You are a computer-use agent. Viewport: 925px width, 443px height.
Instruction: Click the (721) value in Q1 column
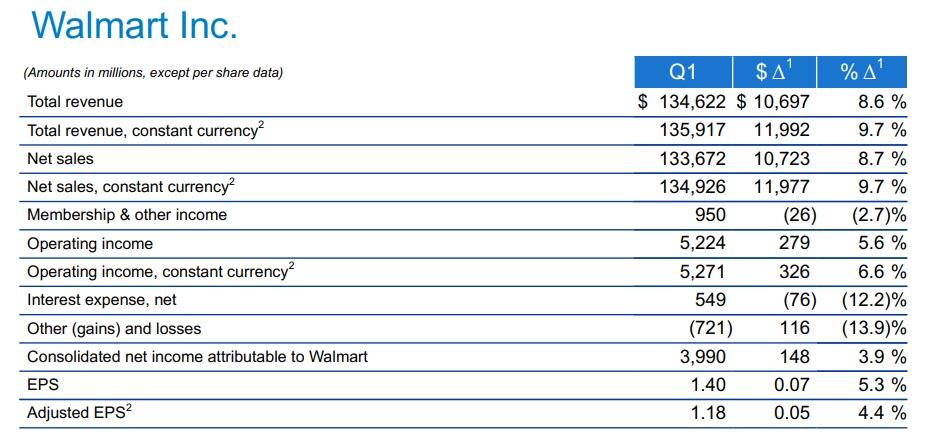click(711, 328)
